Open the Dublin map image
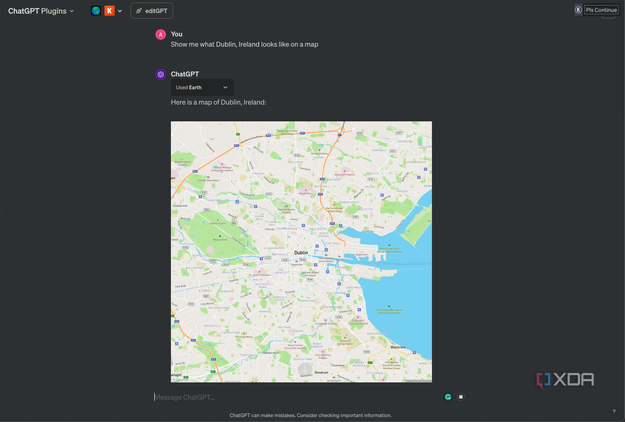The height and width of the screenshot is (422, 625). (301, 251)
